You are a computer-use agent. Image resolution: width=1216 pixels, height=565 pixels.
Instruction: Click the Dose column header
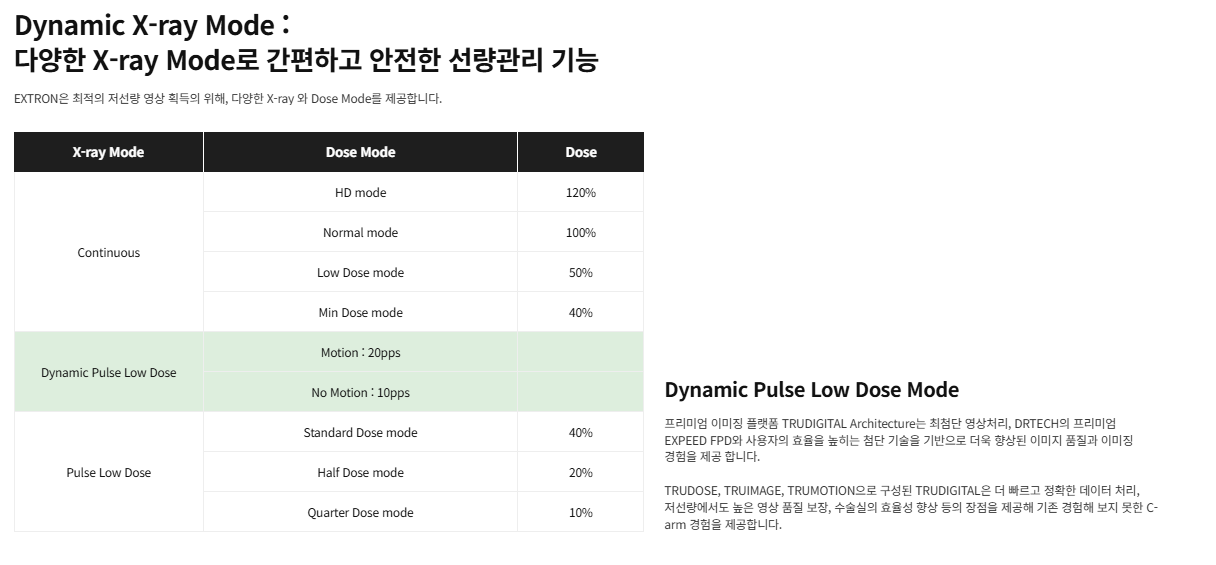click(581, 152)
